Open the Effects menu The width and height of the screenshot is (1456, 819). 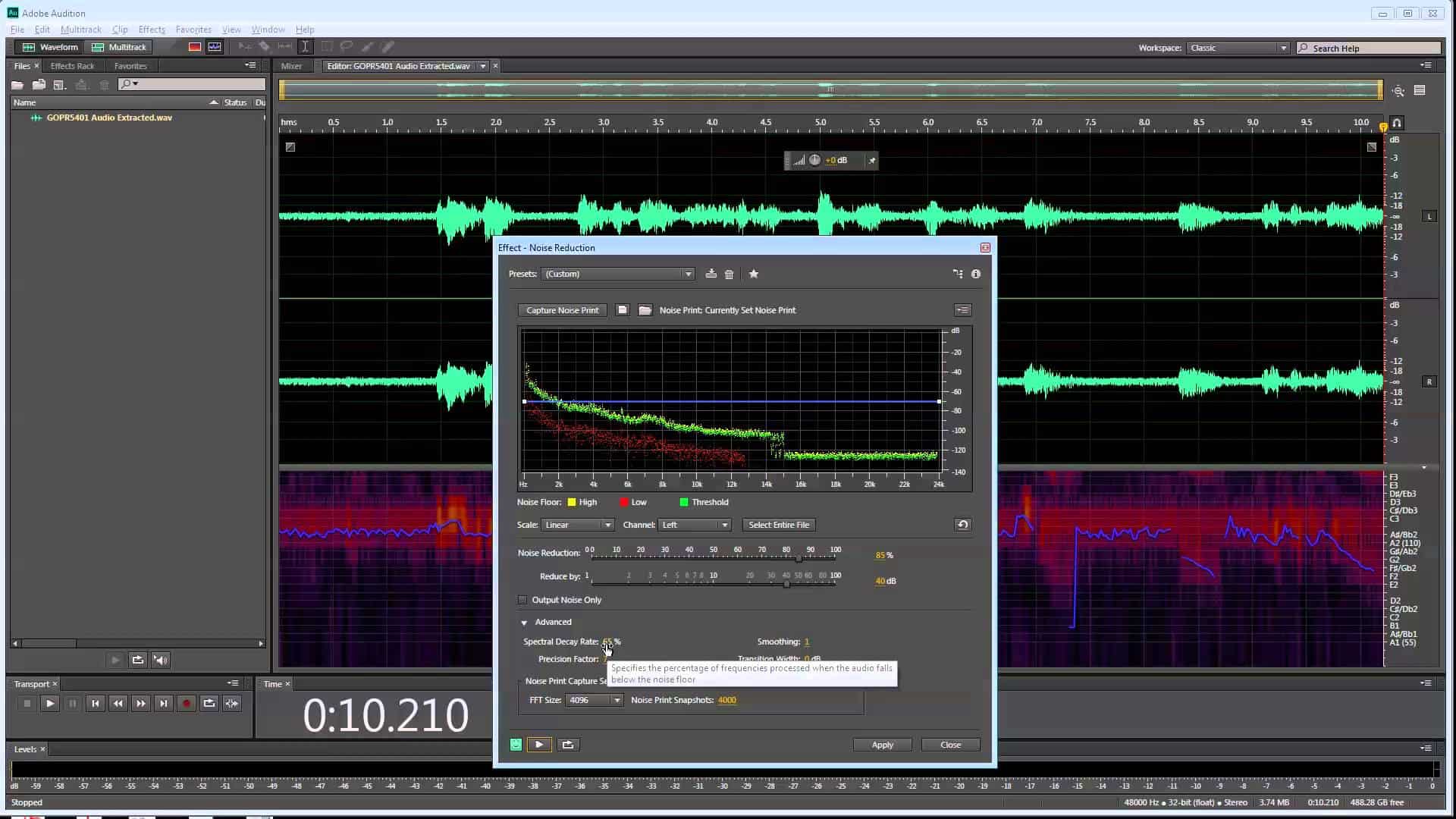click(x=152, y=30)
